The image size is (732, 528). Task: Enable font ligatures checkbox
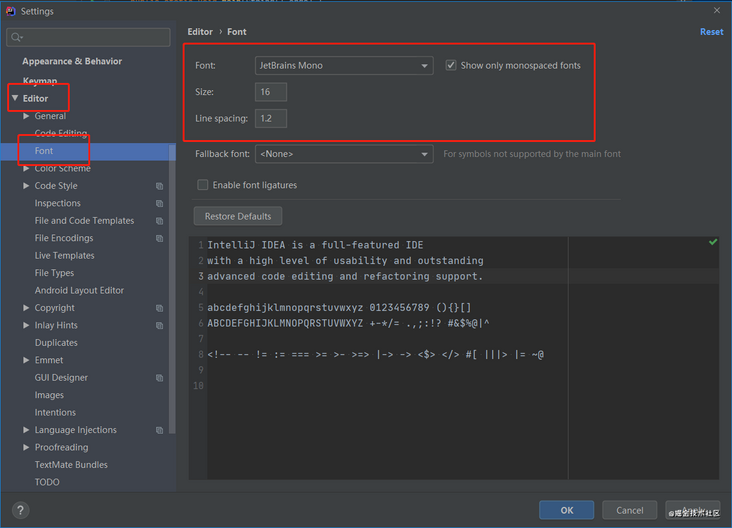click(x=203, y=185)
